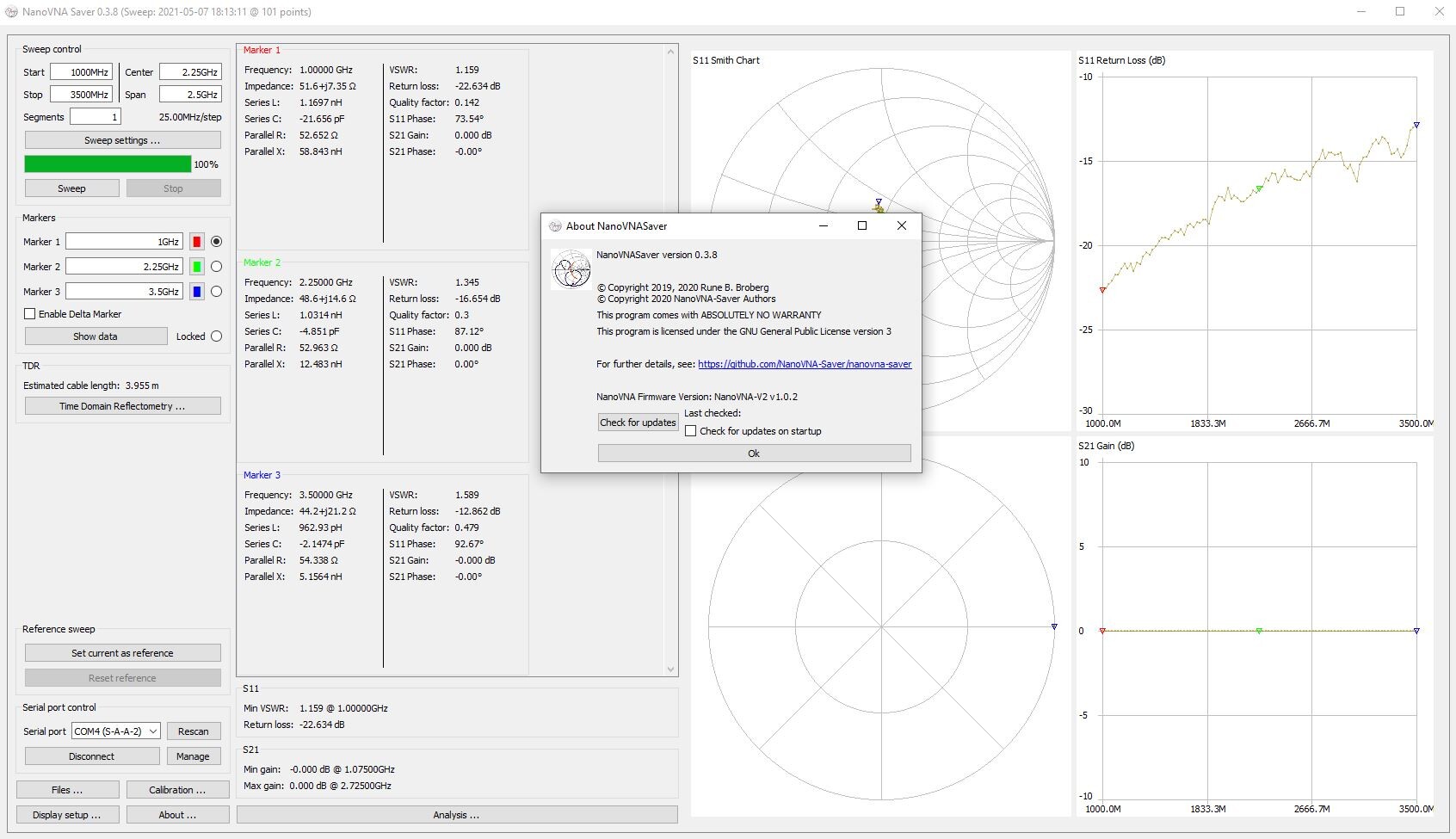This screenshot has width=1456, height=839.
Task: Click the Marker 1 frequency field
Action: (x=125, y=242)
